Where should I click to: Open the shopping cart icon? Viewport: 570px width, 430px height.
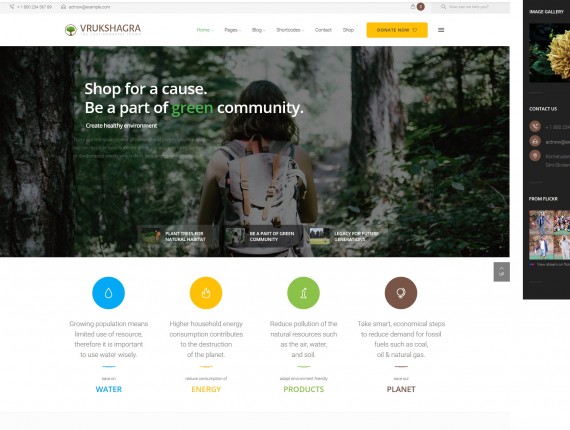tap(413, 7)
